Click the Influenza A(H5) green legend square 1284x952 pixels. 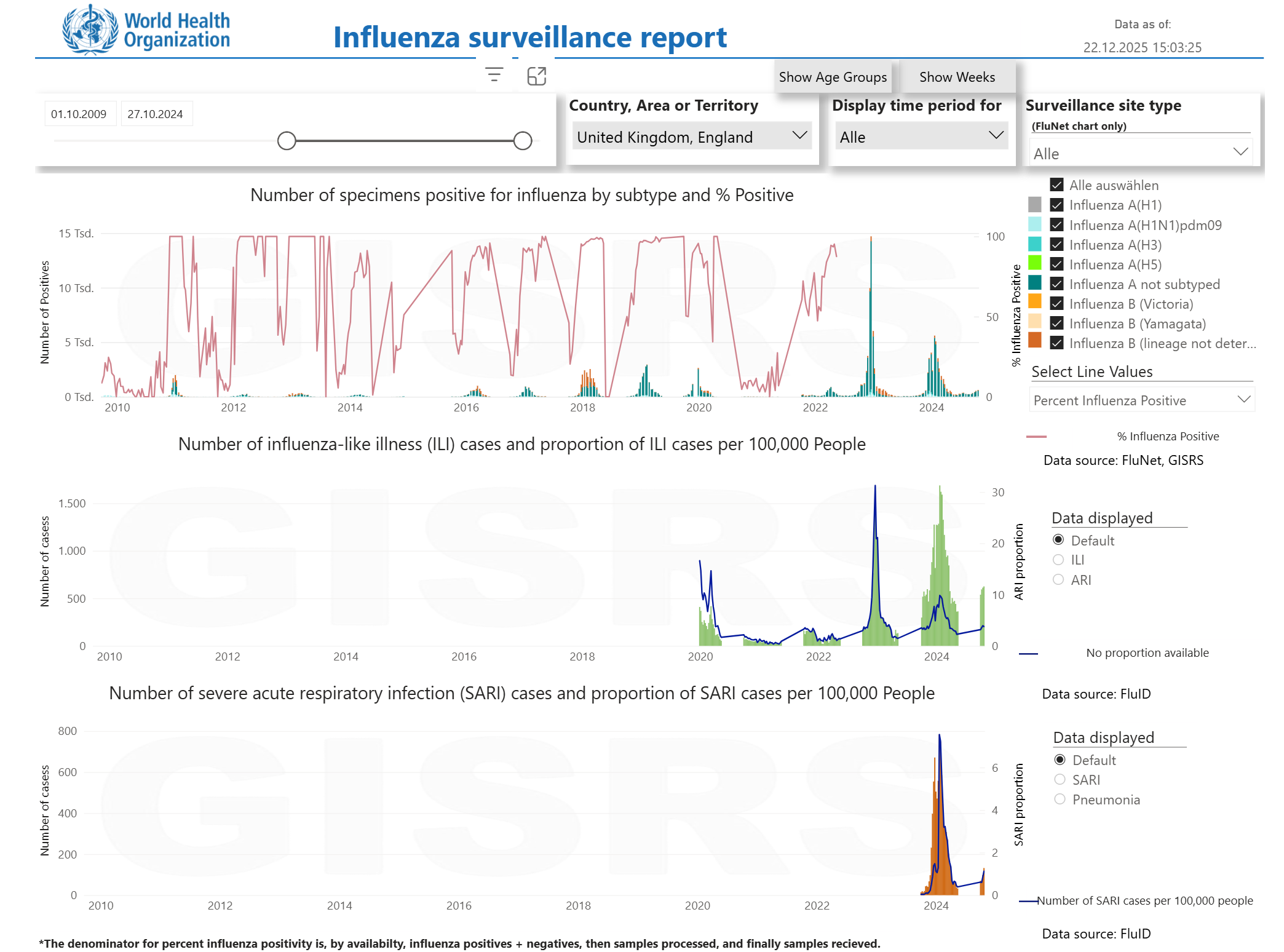pyautogui.click(x=1035, y=264)
